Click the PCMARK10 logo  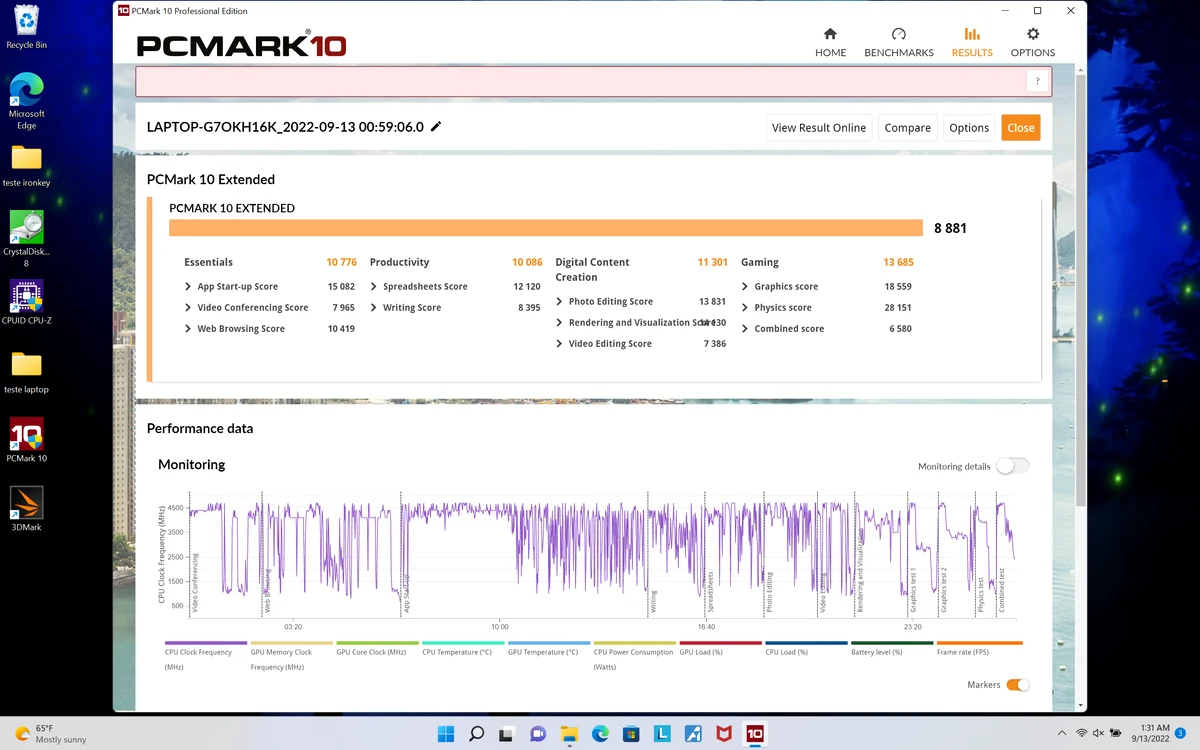(x=241, y=46)
